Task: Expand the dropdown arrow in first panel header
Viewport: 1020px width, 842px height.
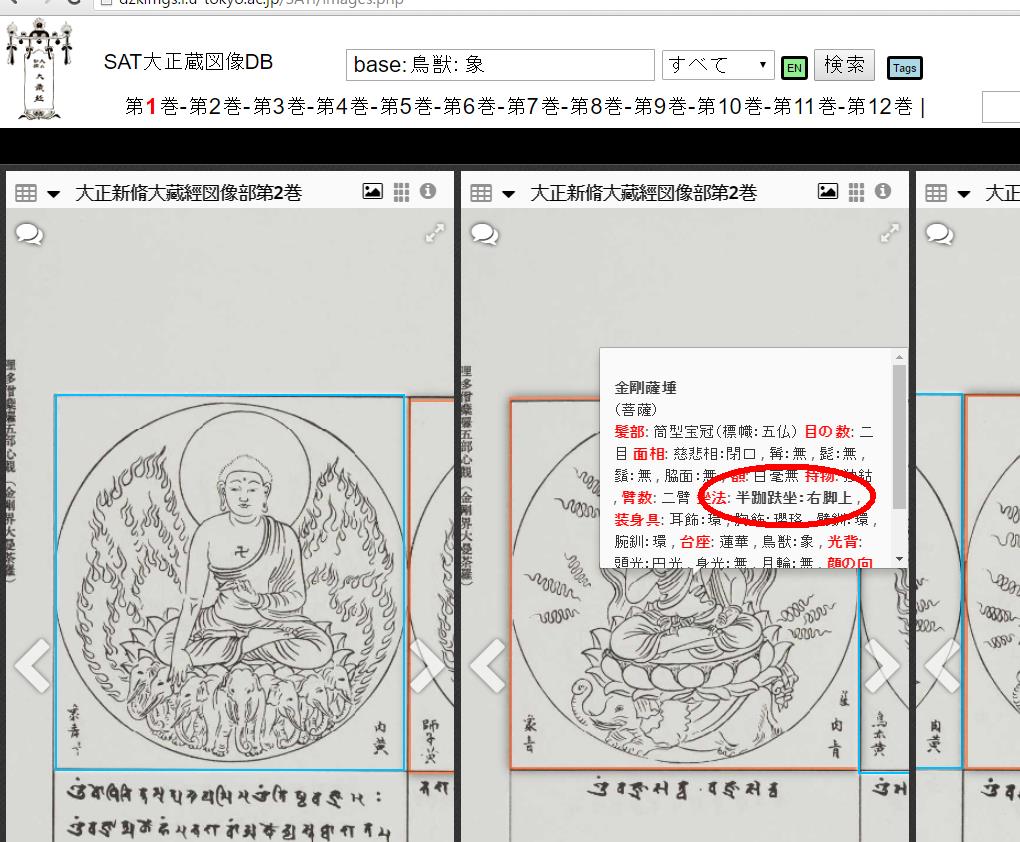Action: point(53,193)
